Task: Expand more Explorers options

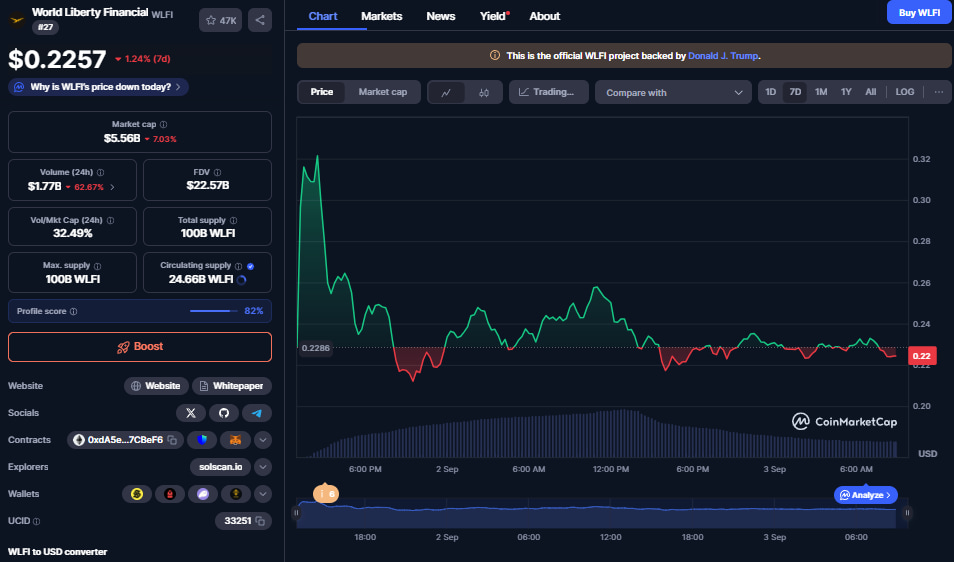Action: point(263,467)
